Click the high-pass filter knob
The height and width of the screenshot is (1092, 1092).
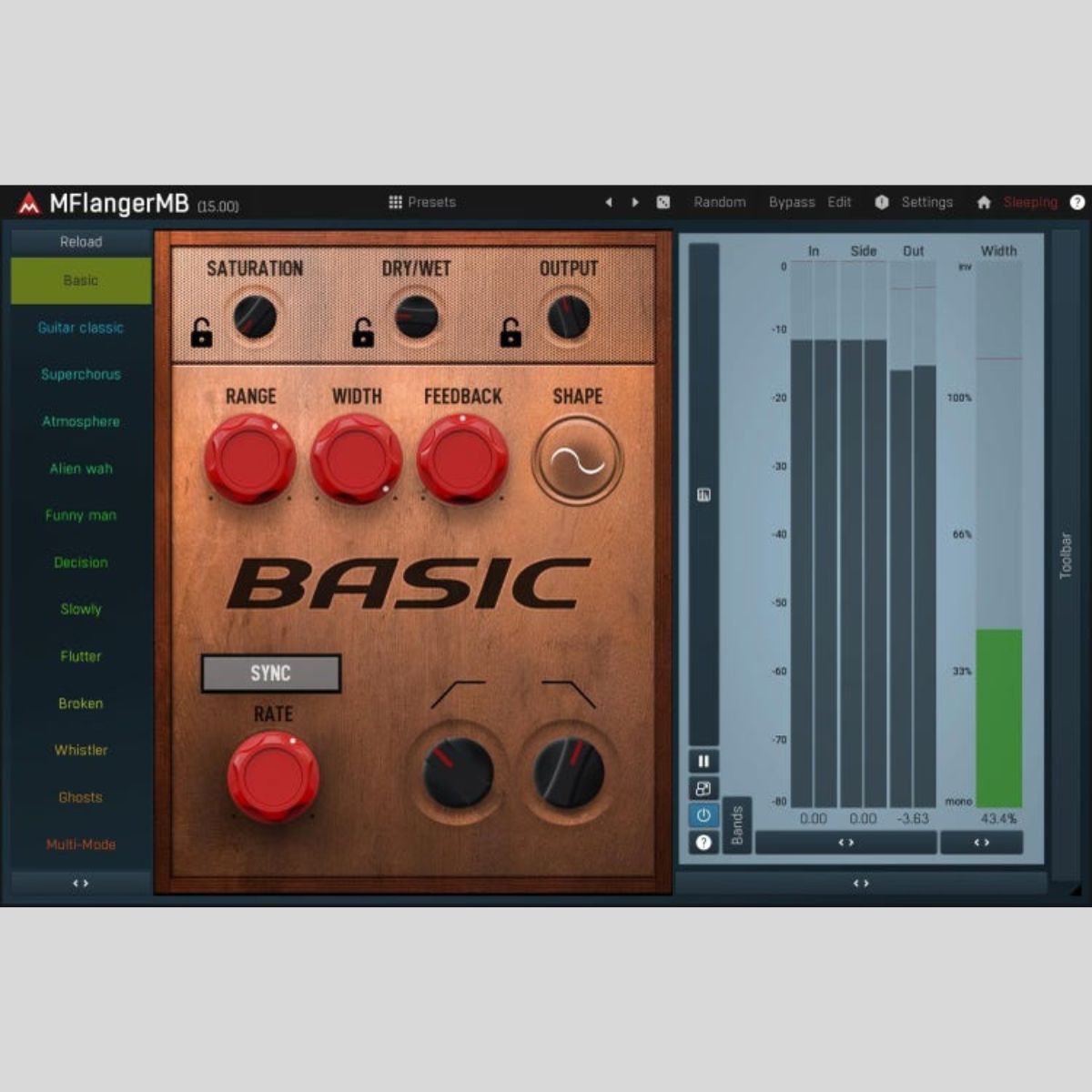(459, 773)
